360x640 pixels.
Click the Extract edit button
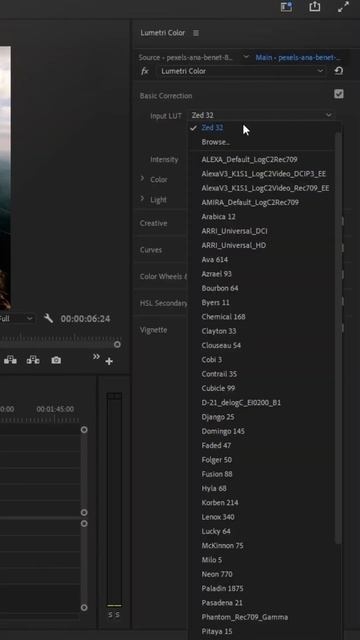(33, 360)
